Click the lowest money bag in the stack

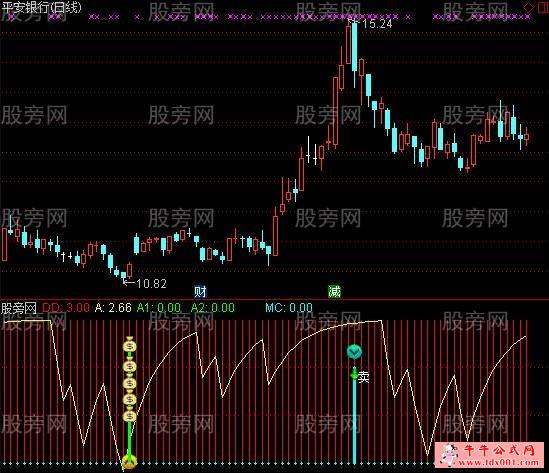(x=130, y=415)
